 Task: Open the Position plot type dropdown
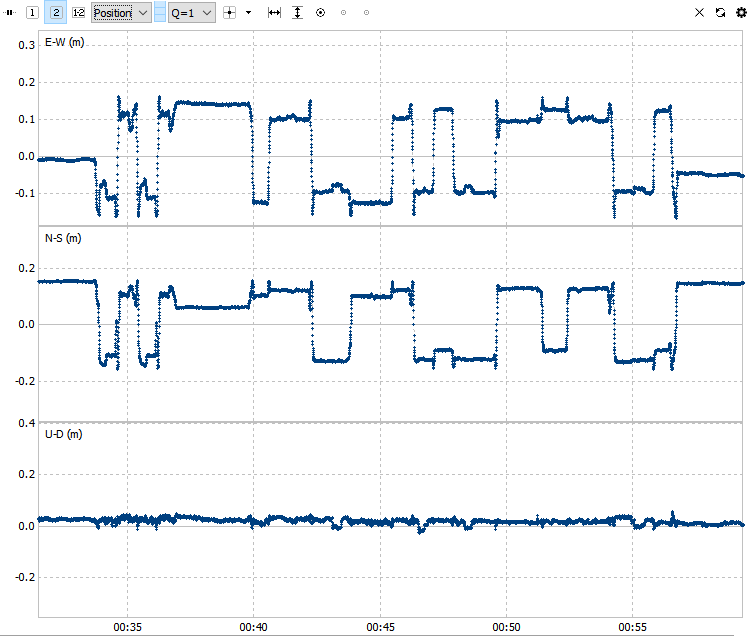tap(121, 13)
